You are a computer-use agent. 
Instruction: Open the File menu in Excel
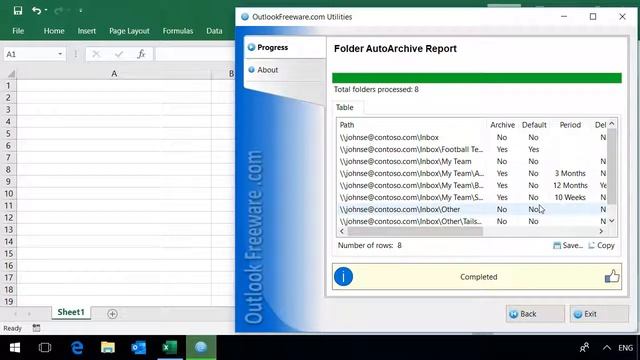coord(18,31)
